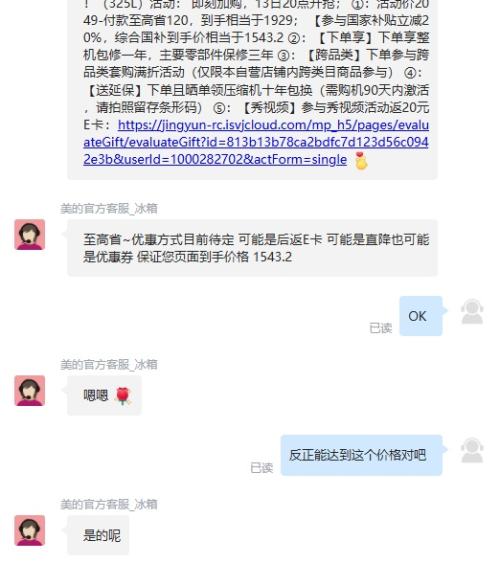This screenshot has height=586, width=500.
Task: Click agent avatar beside 至高省 message
Action: (x=30, y=235)
